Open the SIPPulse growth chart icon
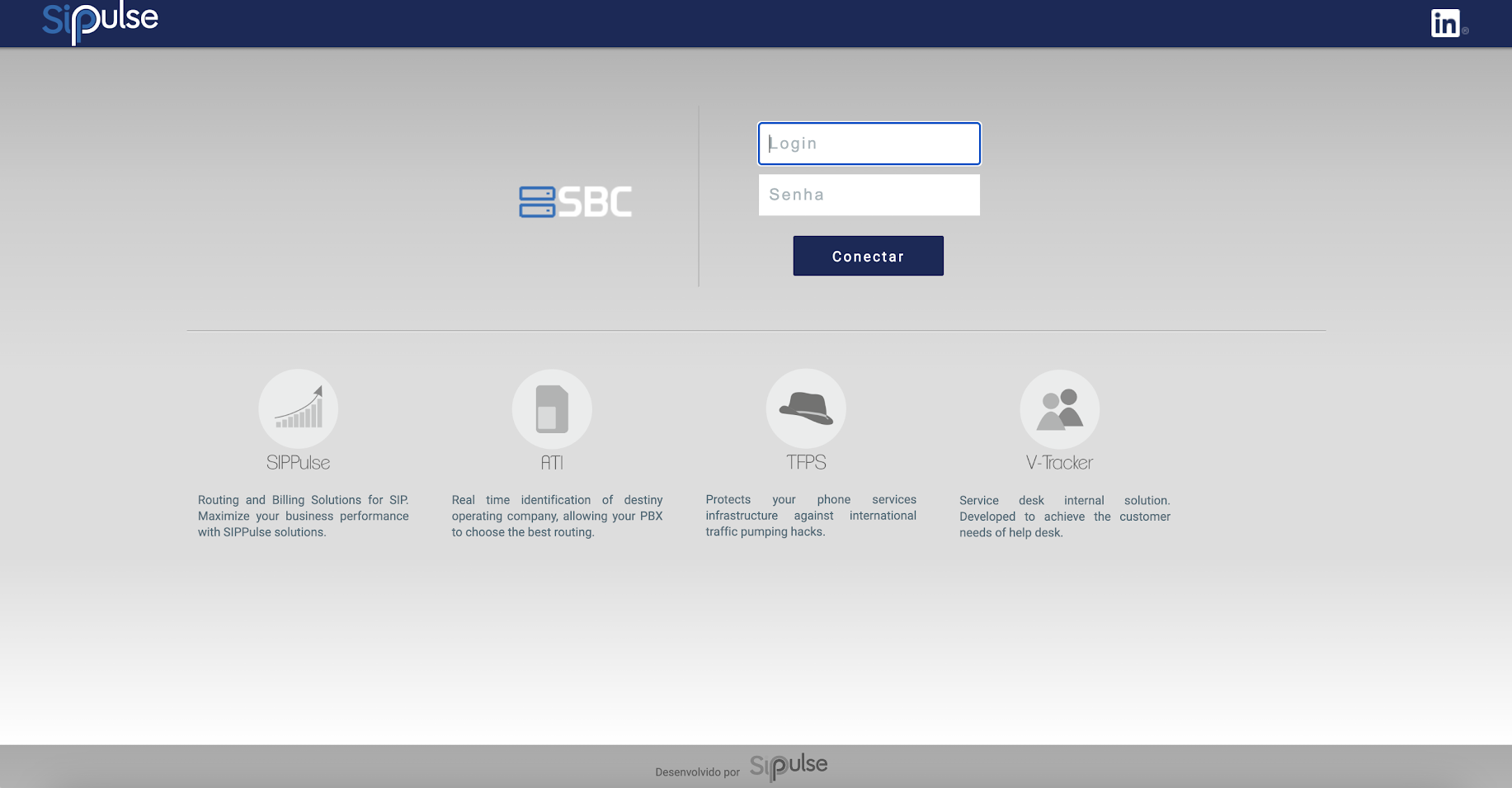Viewport: 1512px width, 788px height. (x=299, y=408)
